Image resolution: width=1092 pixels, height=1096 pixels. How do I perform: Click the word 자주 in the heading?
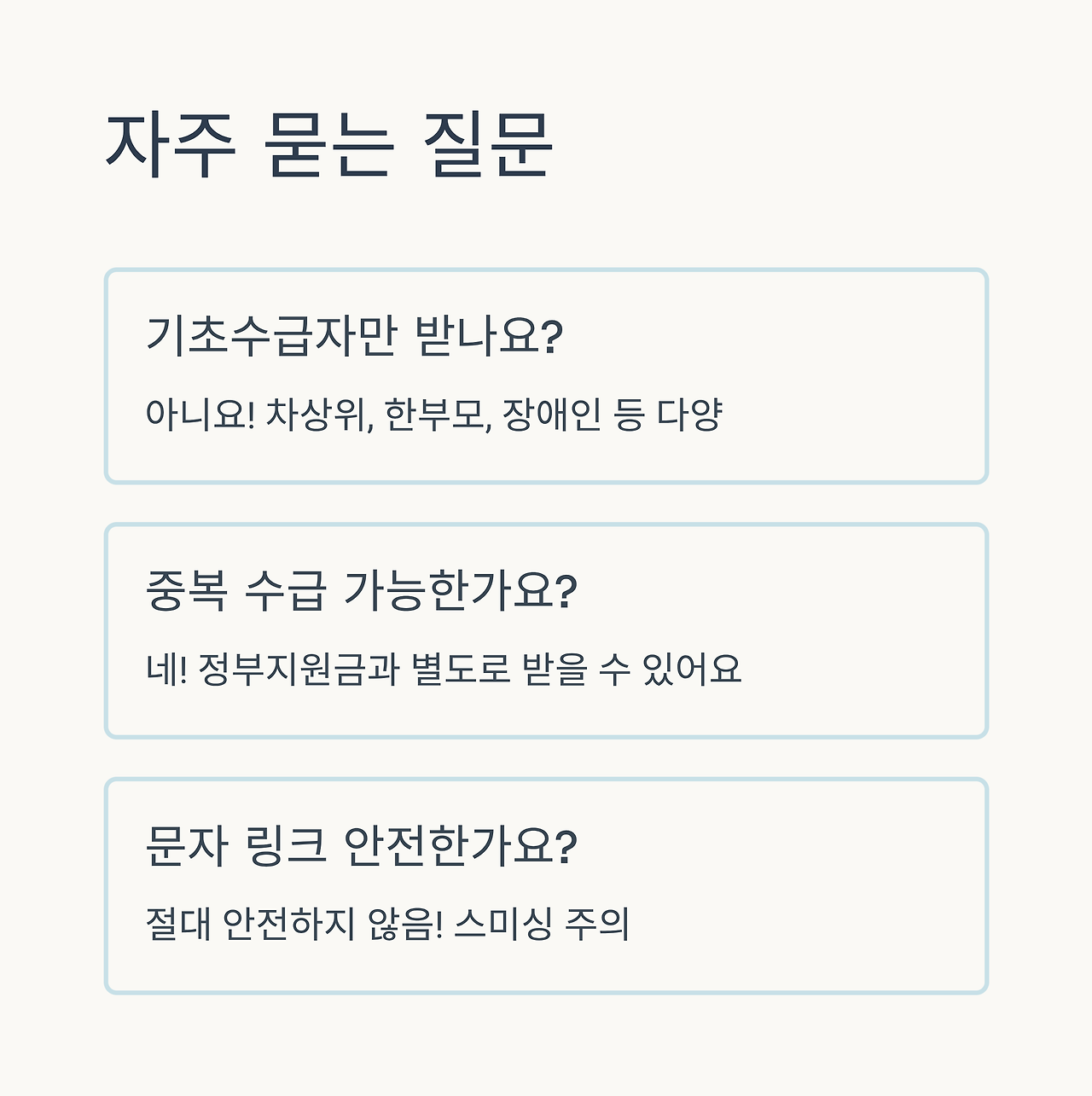(171, 146)
